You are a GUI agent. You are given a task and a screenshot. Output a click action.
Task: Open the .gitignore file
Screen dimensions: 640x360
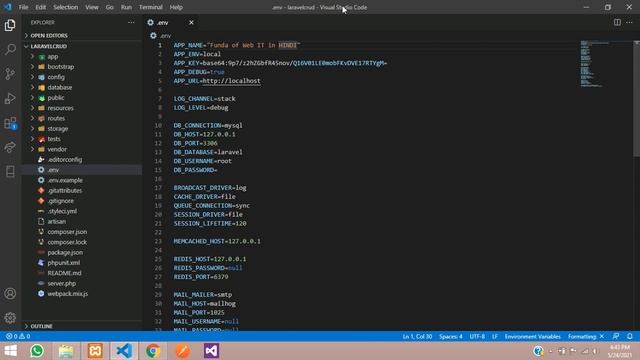(82, 201)
